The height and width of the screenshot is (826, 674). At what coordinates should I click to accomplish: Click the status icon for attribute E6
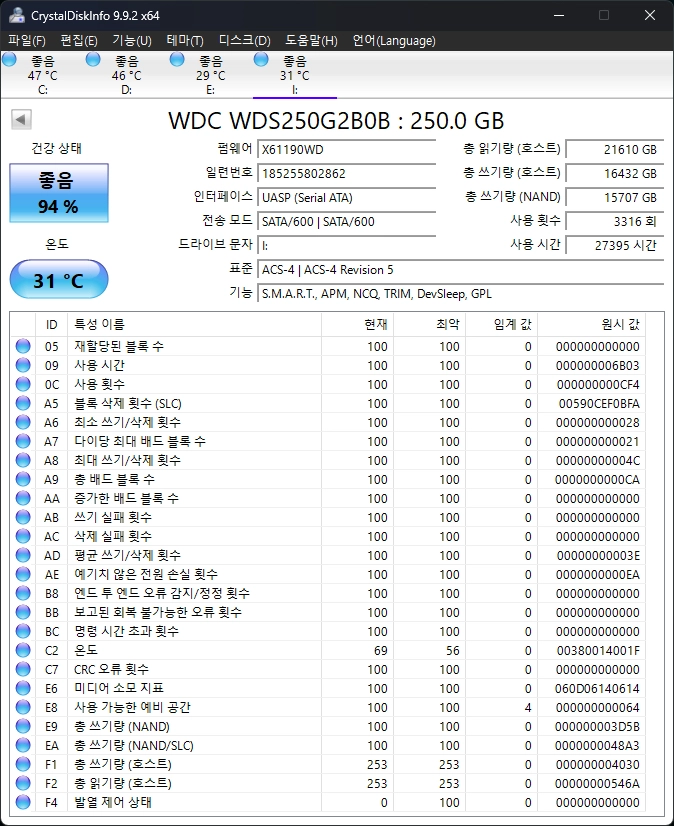(23, 688)
